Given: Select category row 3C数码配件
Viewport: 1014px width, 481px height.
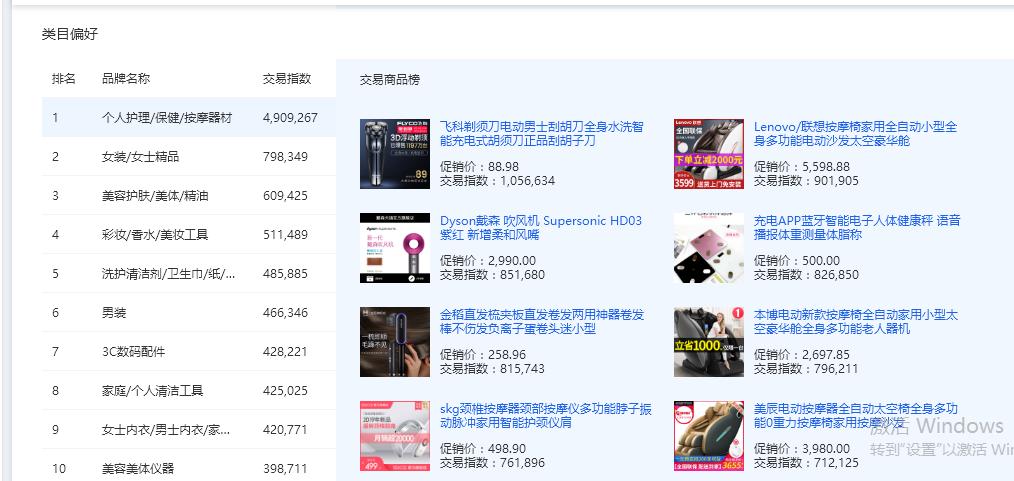Looking at the screenshot, I should pos(189,352).
